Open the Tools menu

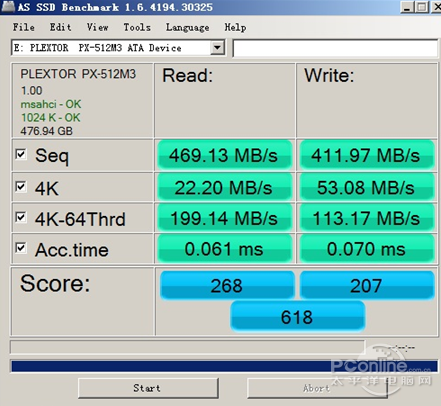tap(137, 27)
